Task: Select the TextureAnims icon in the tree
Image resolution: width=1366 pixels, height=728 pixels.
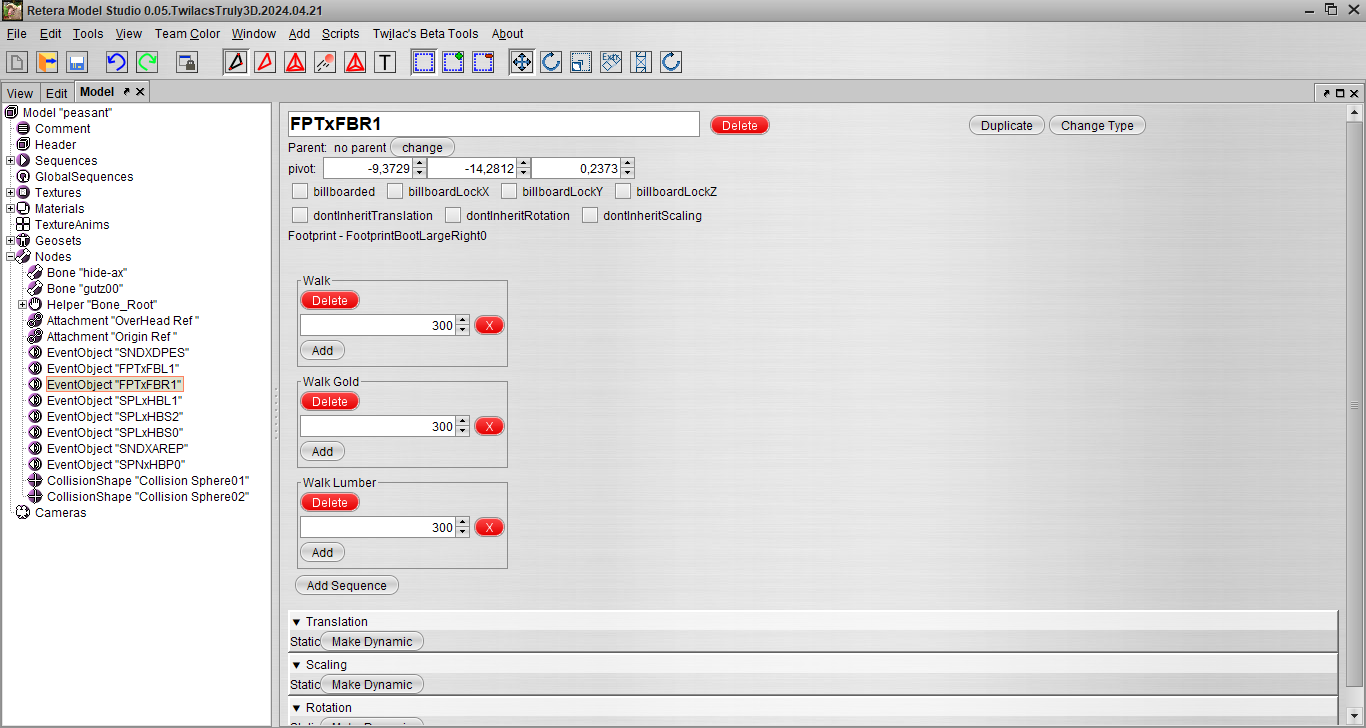Action: [24, 225]
